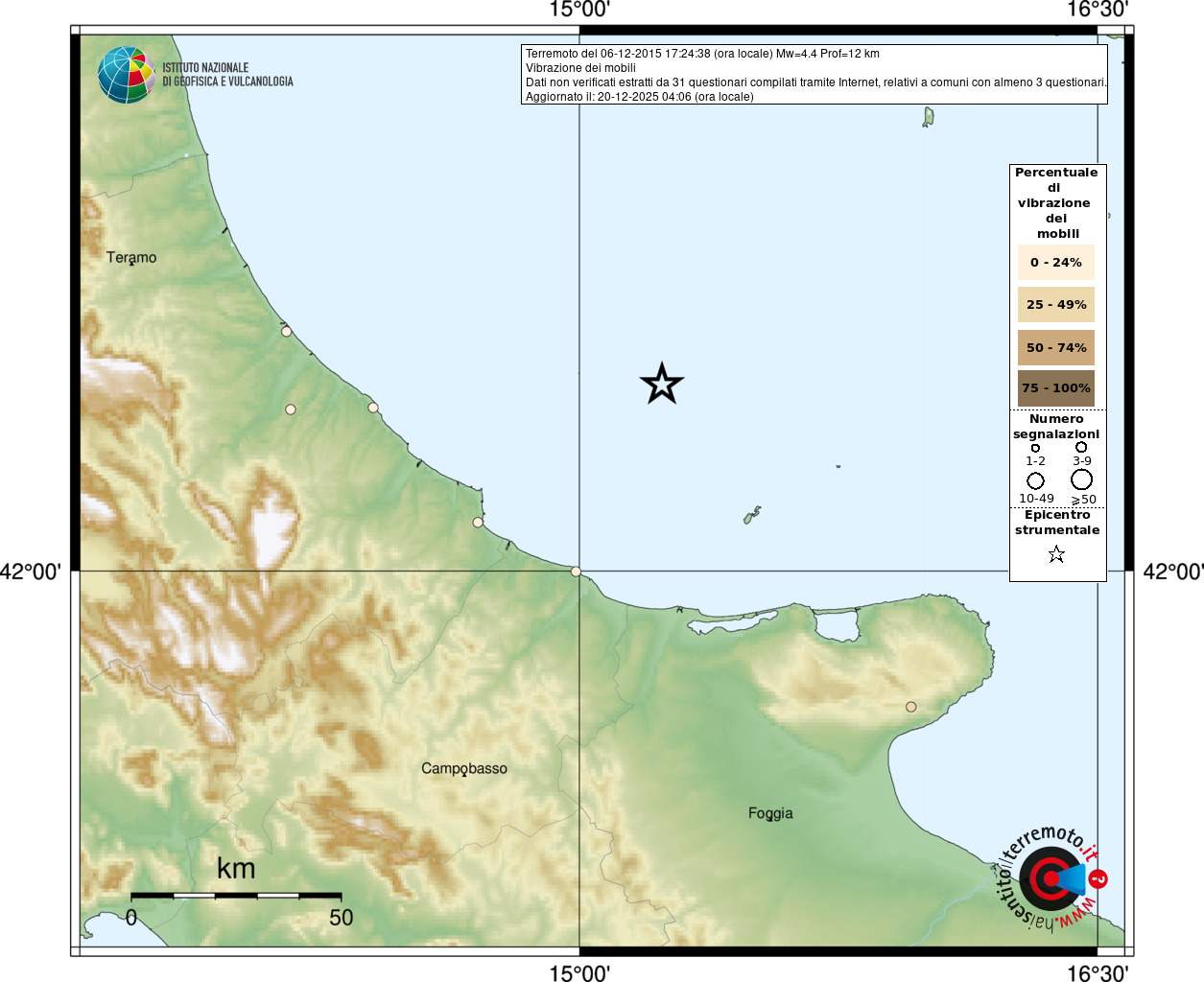The width and height of the screenshot is (1204, 982).
Task: Pick the 25 - 49% legend swatch
Action: click(1055, 305)
